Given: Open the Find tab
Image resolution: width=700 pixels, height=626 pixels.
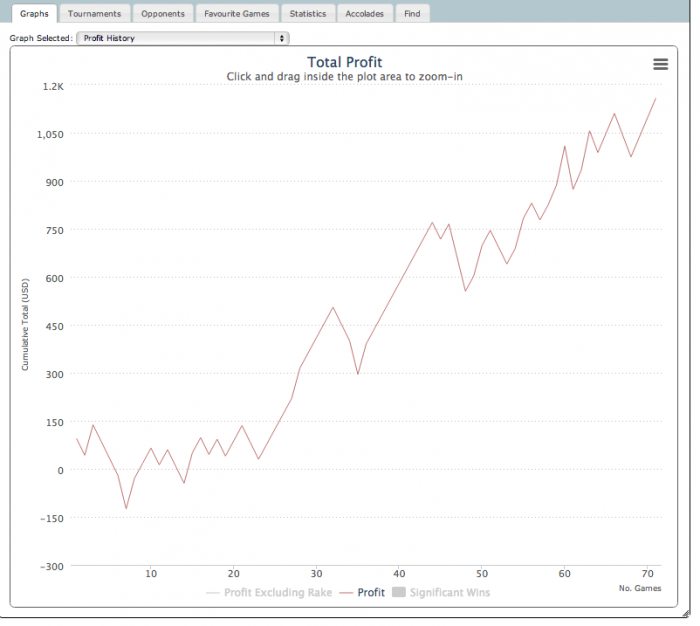Looking at the screenshot, I should 412,14.
